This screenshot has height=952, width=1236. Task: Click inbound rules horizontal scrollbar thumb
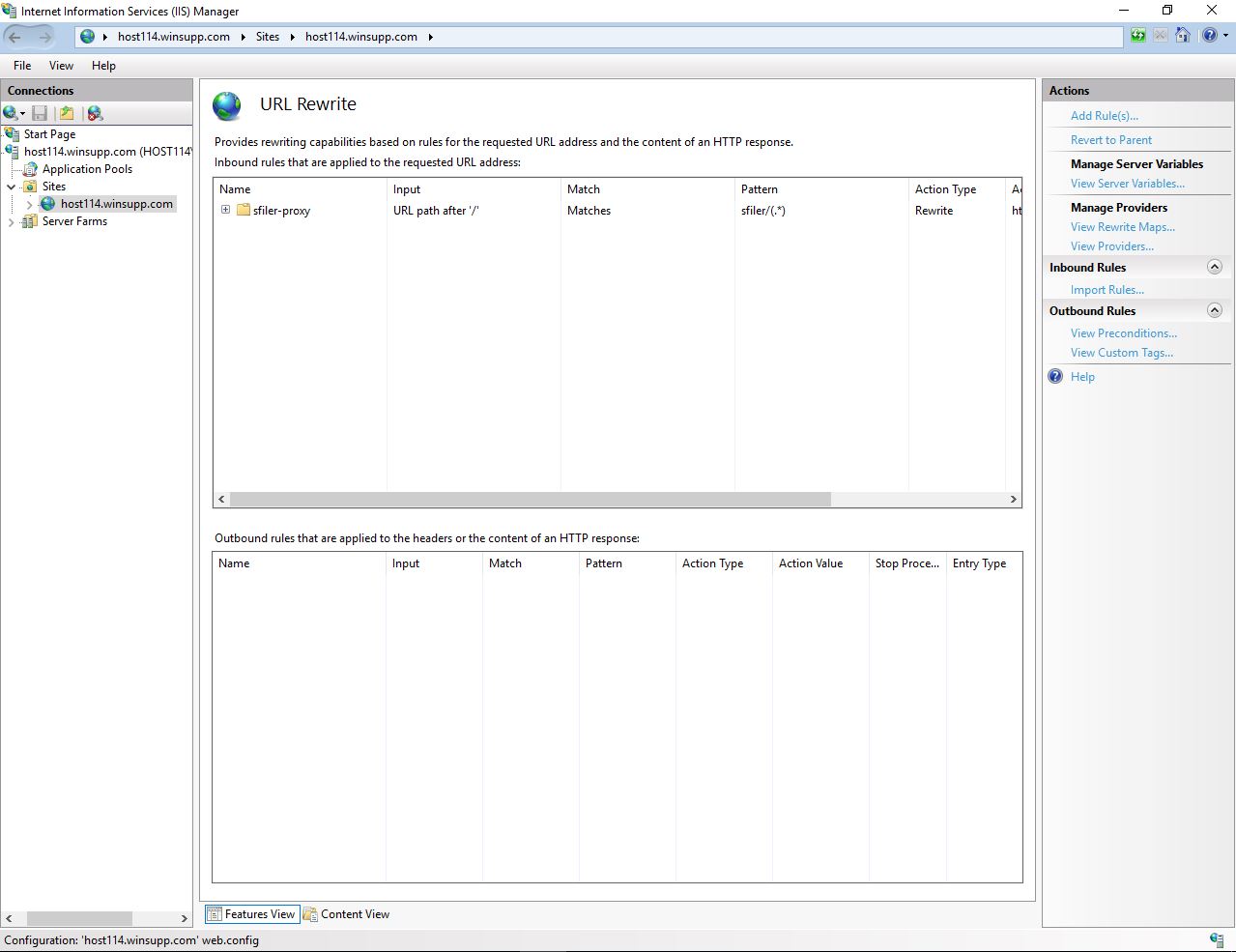click(530, 500)
